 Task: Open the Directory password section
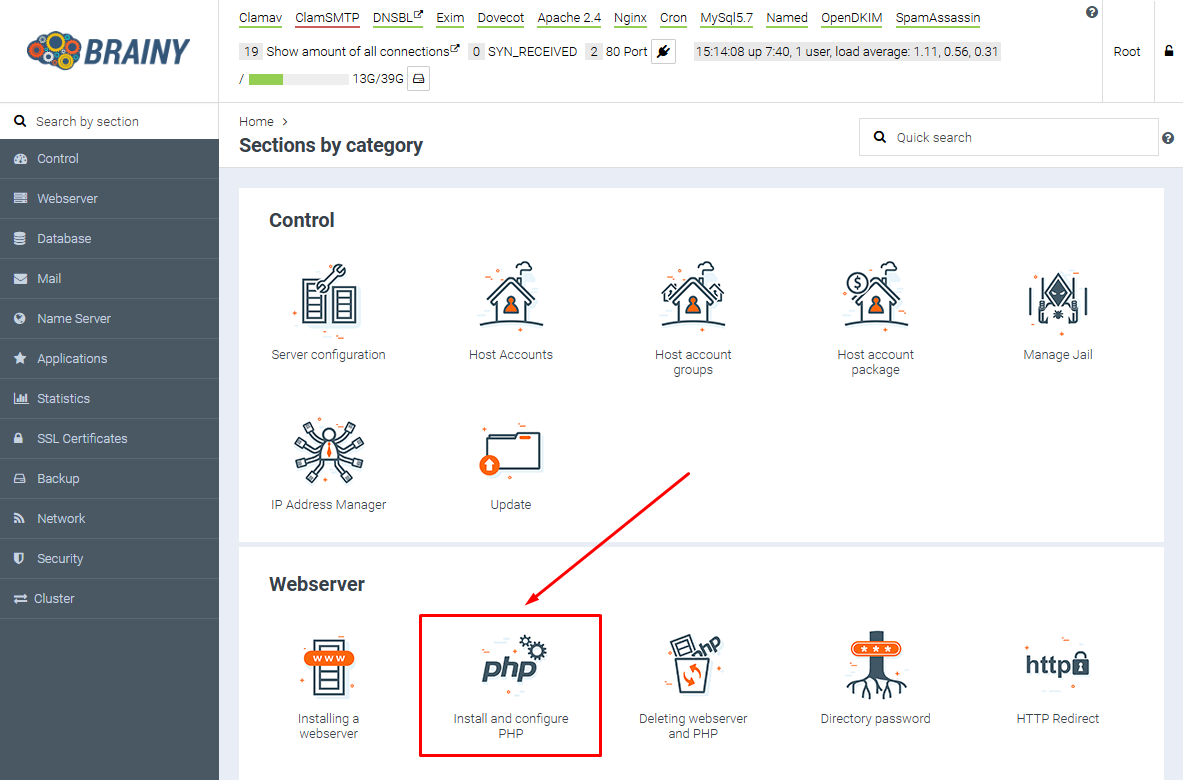pos(875,677)
